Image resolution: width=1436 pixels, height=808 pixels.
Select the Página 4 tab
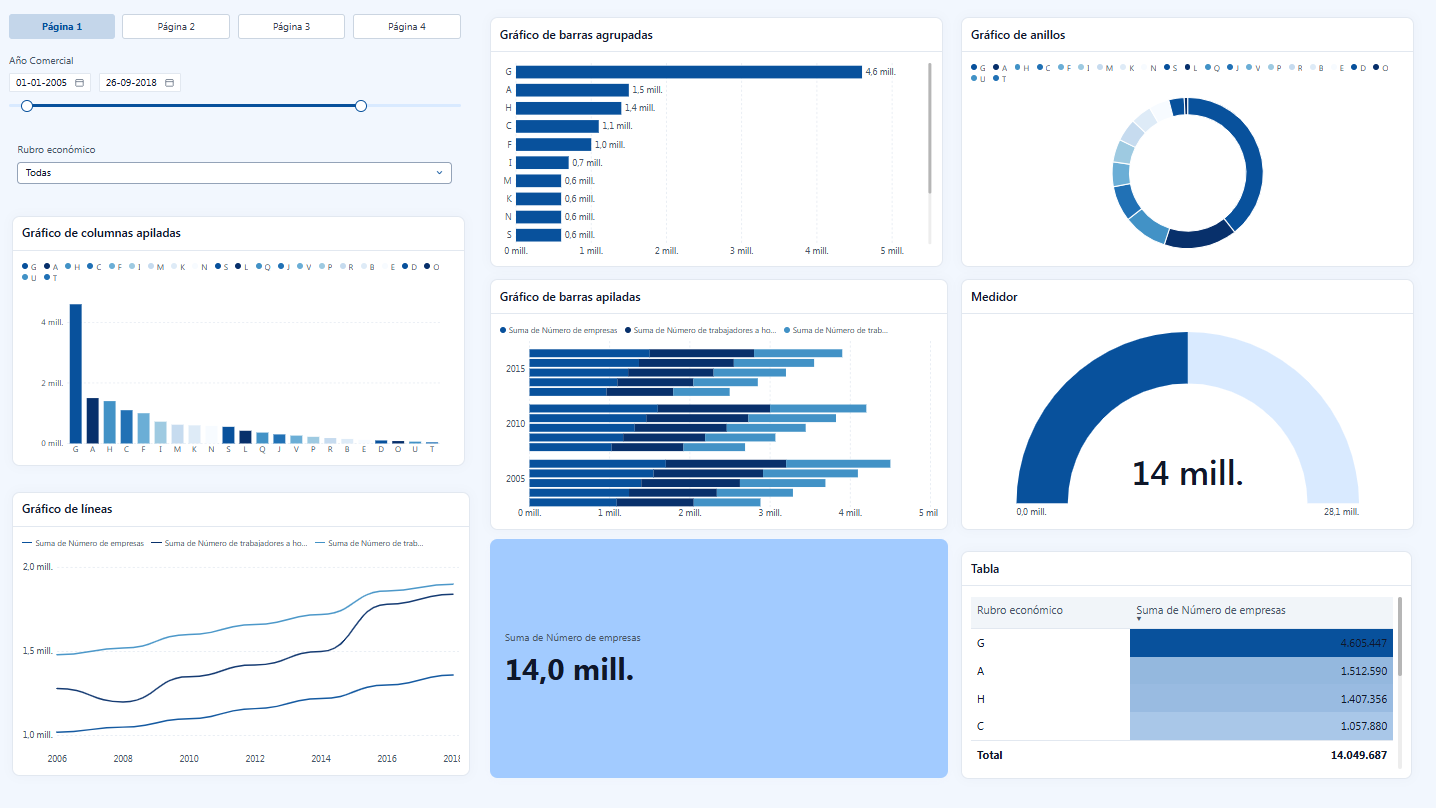[x=407, y=27]
